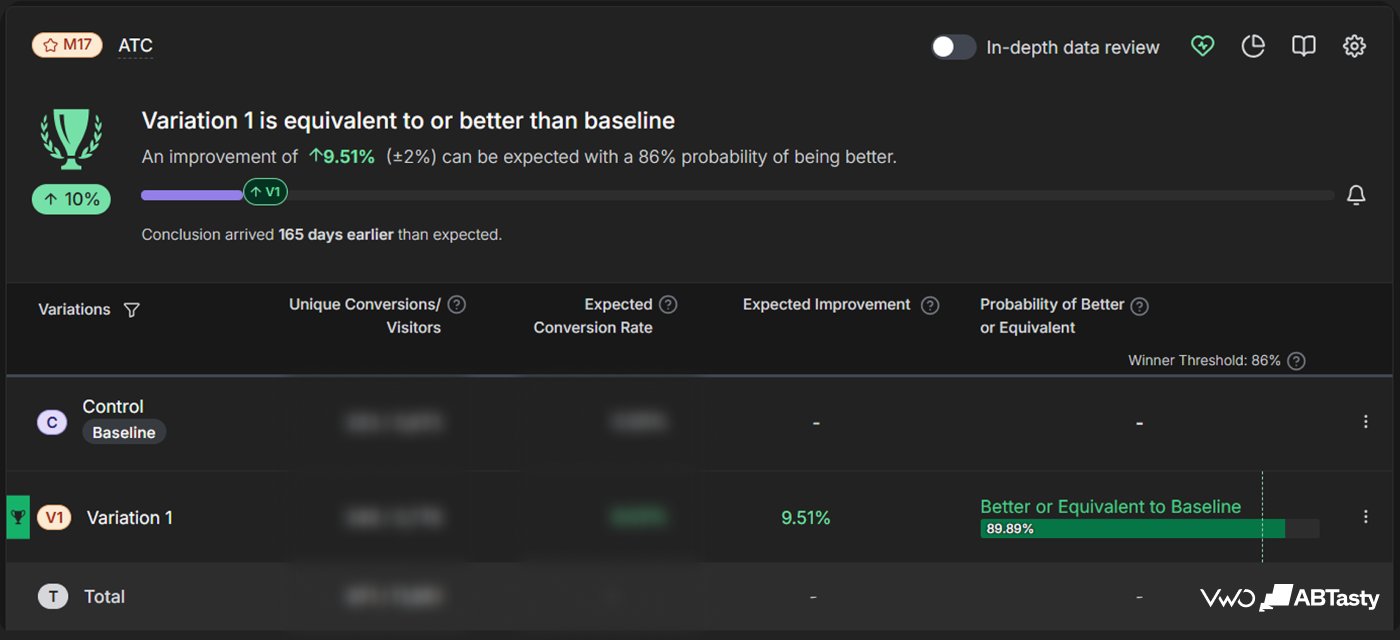Viewport: 1400px width, 640px height.
Task: Click the notification bell icon
Action: pos(1356,195)
